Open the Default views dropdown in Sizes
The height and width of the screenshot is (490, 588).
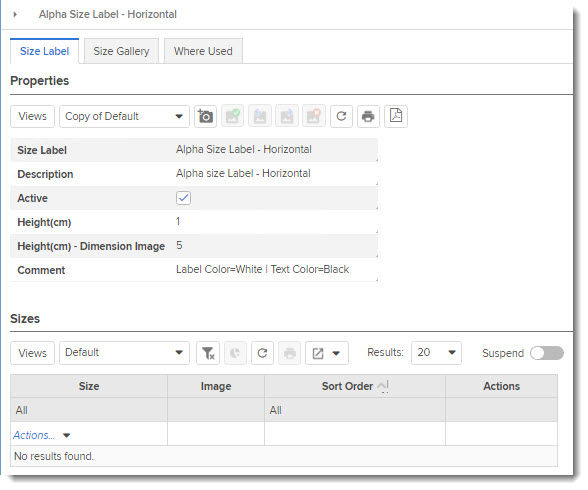(124, 353)
